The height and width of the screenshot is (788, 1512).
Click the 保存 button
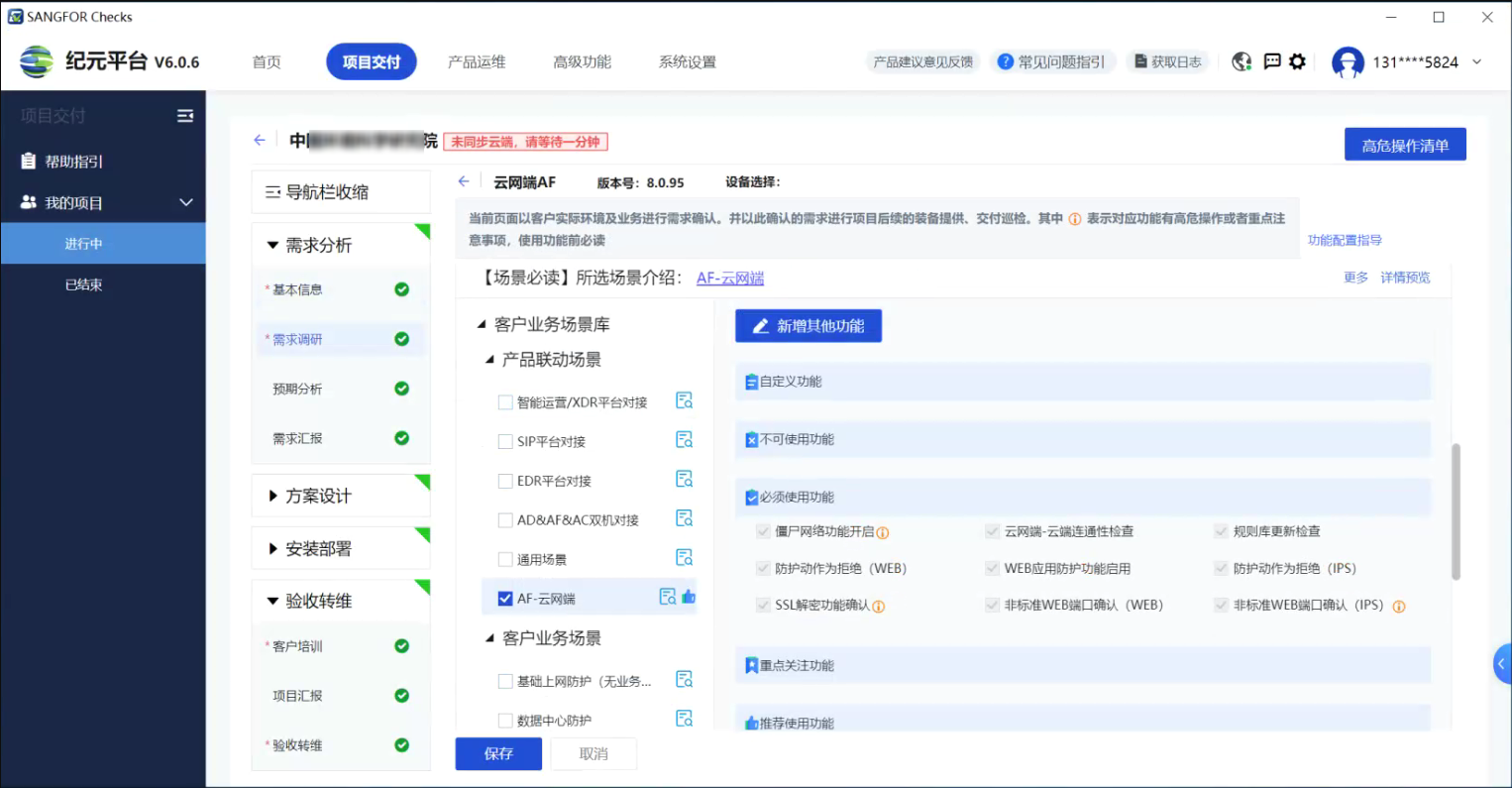(498, 753)
